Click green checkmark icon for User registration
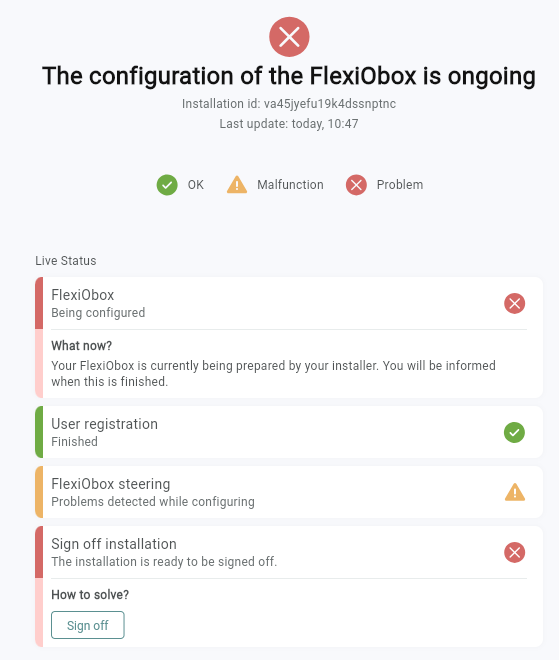The image size is (559, 660). tap(514, 432)
